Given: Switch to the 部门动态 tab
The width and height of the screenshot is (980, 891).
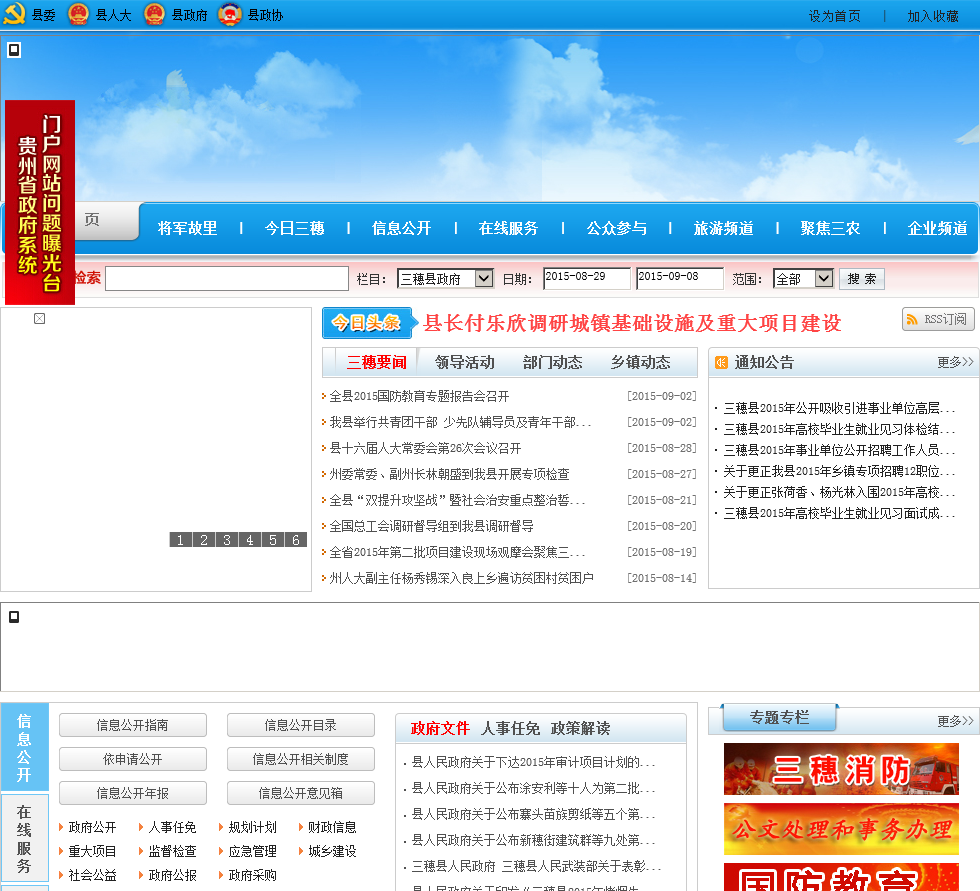Looking at the screenshot, I should [552, 362].
